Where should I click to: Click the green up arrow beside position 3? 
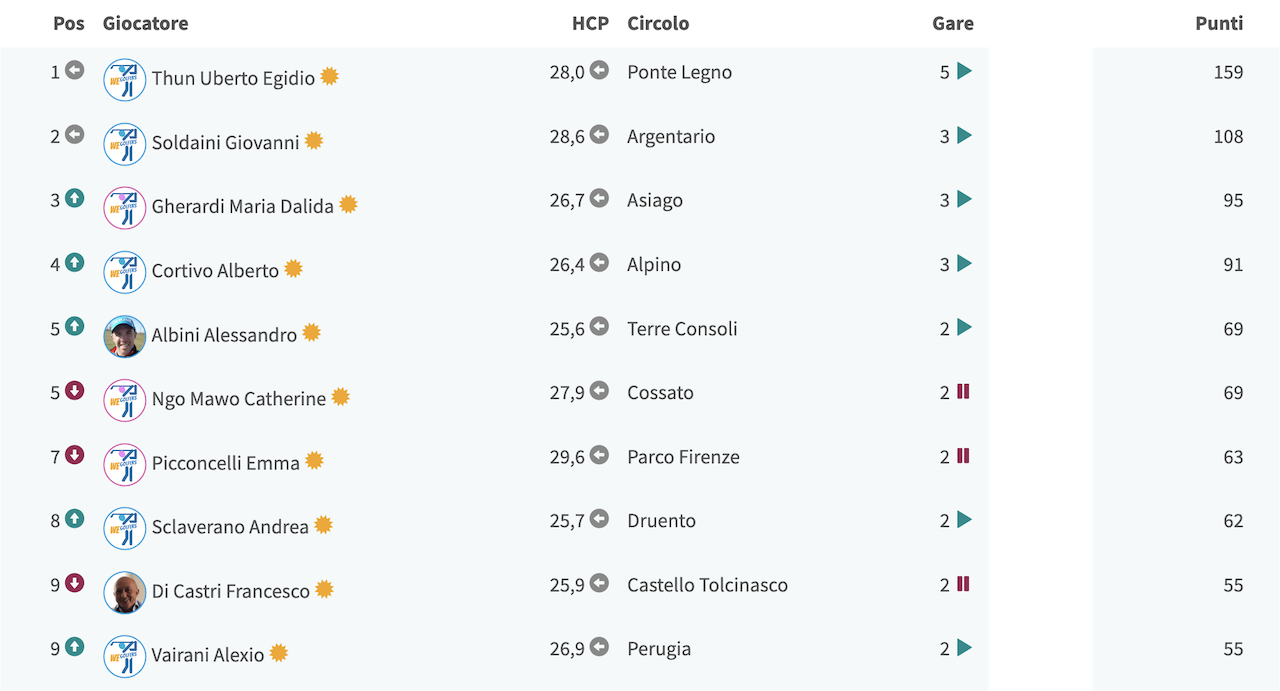pyautogui.click(x=74, y=198)
